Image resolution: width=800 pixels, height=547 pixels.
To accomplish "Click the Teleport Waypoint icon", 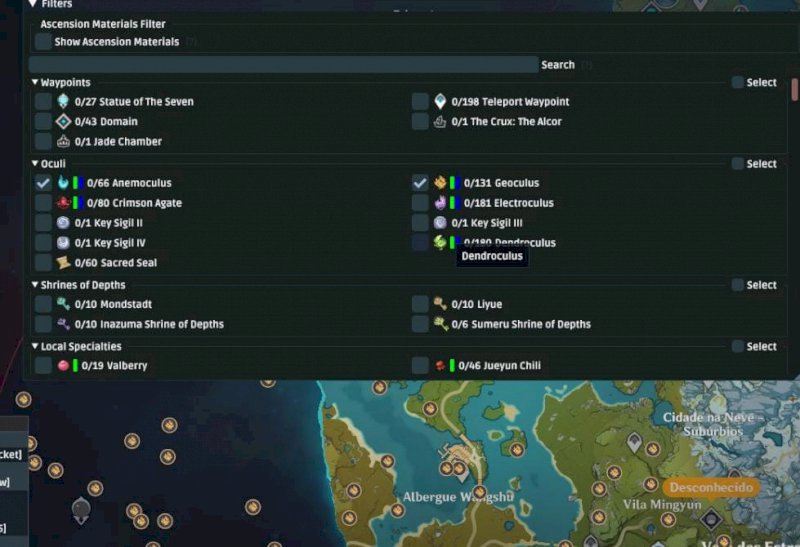I will click(440, 102).
